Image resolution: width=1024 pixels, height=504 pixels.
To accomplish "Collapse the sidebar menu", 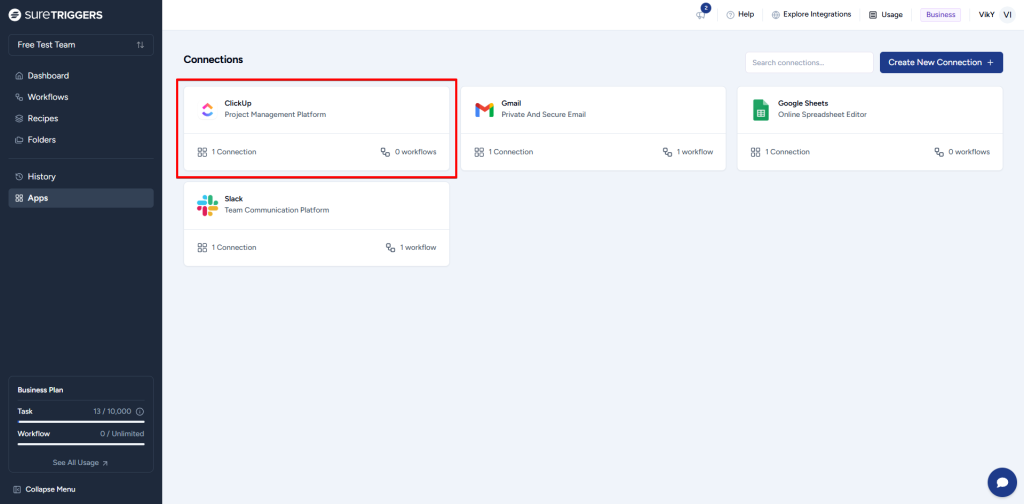I will click(43, 489).
